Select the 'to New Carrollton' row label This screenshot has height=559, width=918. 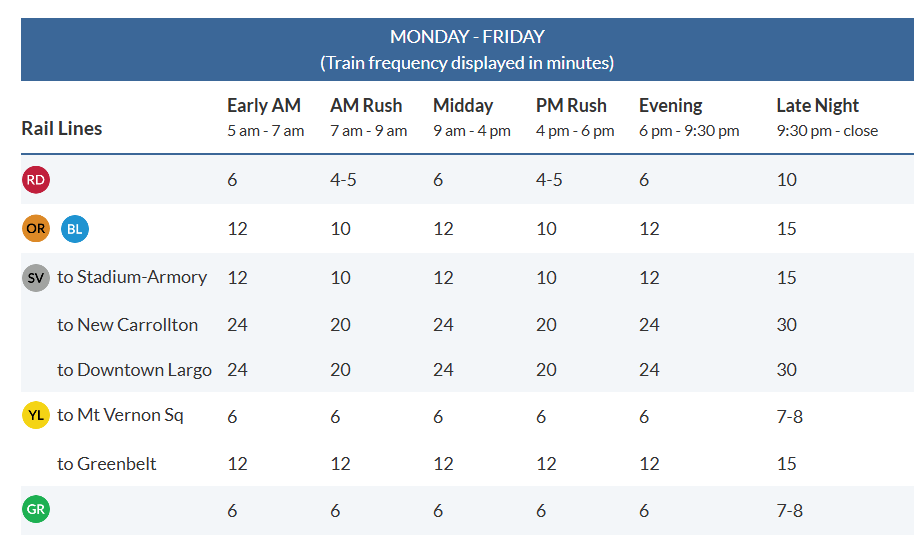pos(127,325)
